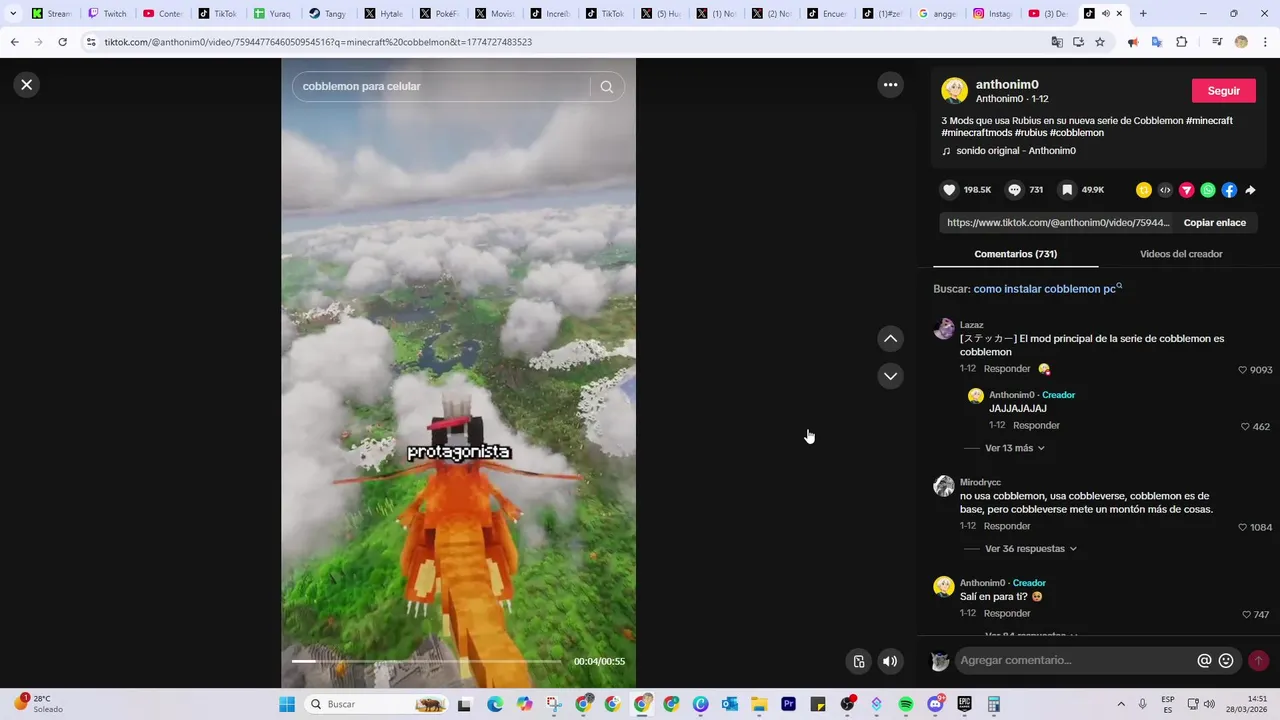Switch to Videos del creador tab
This screenshot has height=720, width=1280.
pyautogui.click(x=1181, y=254)
